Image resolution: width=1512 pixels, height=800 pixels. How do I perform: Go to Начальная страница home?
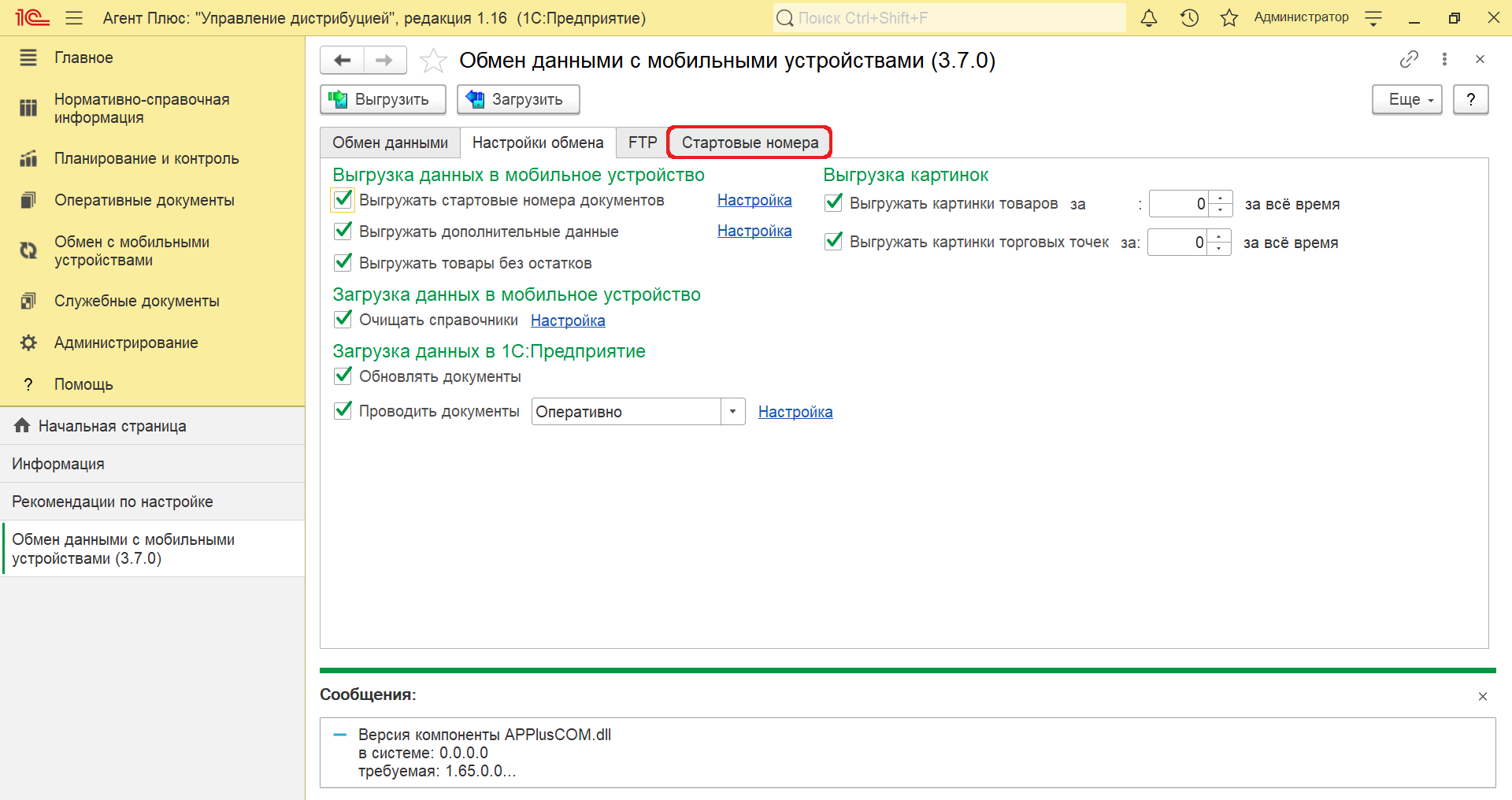tap(152, 426)
